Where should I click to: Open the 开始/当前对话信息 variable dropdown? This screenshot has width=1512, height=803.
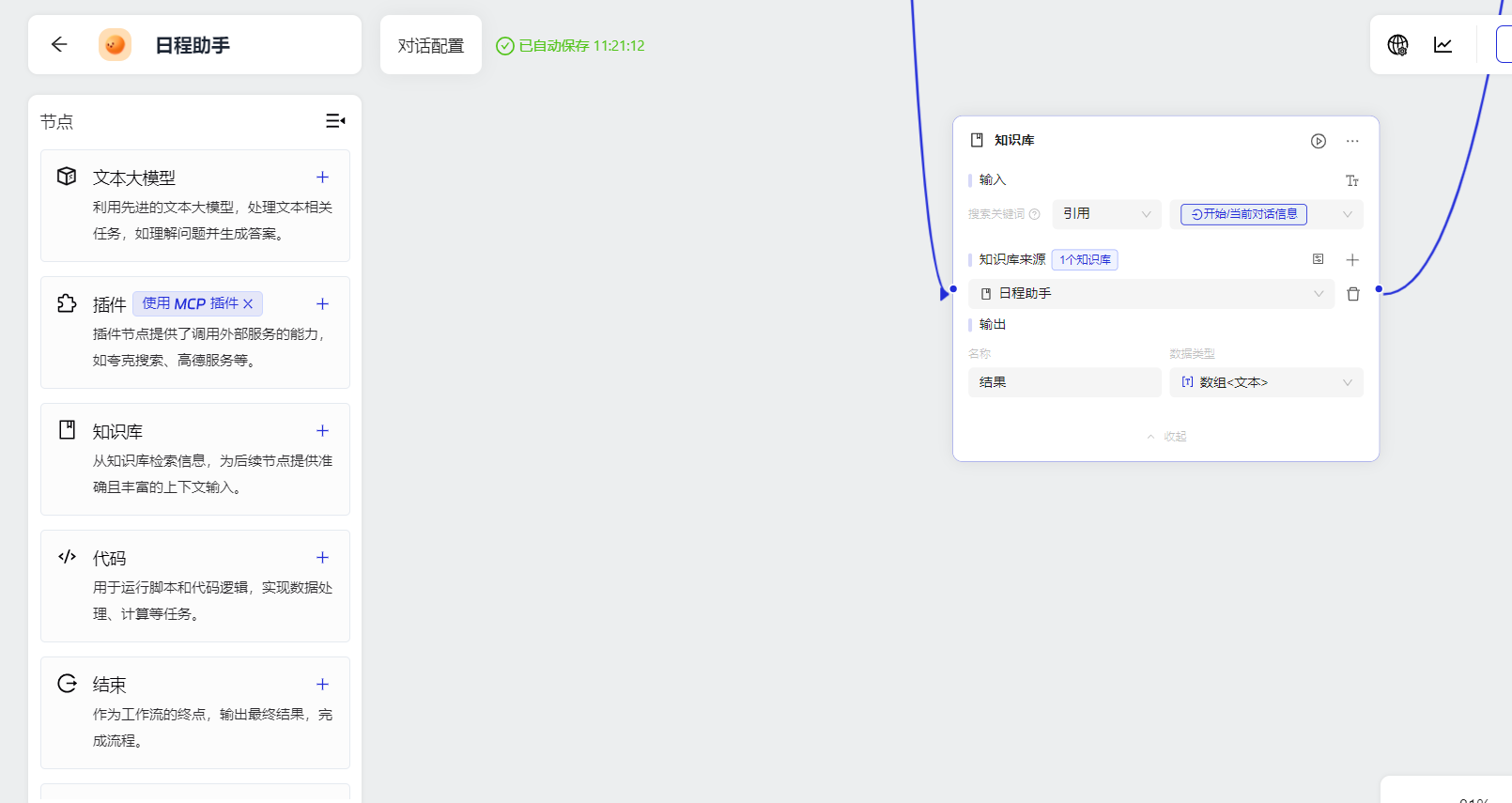click(x=1266, y=214)
